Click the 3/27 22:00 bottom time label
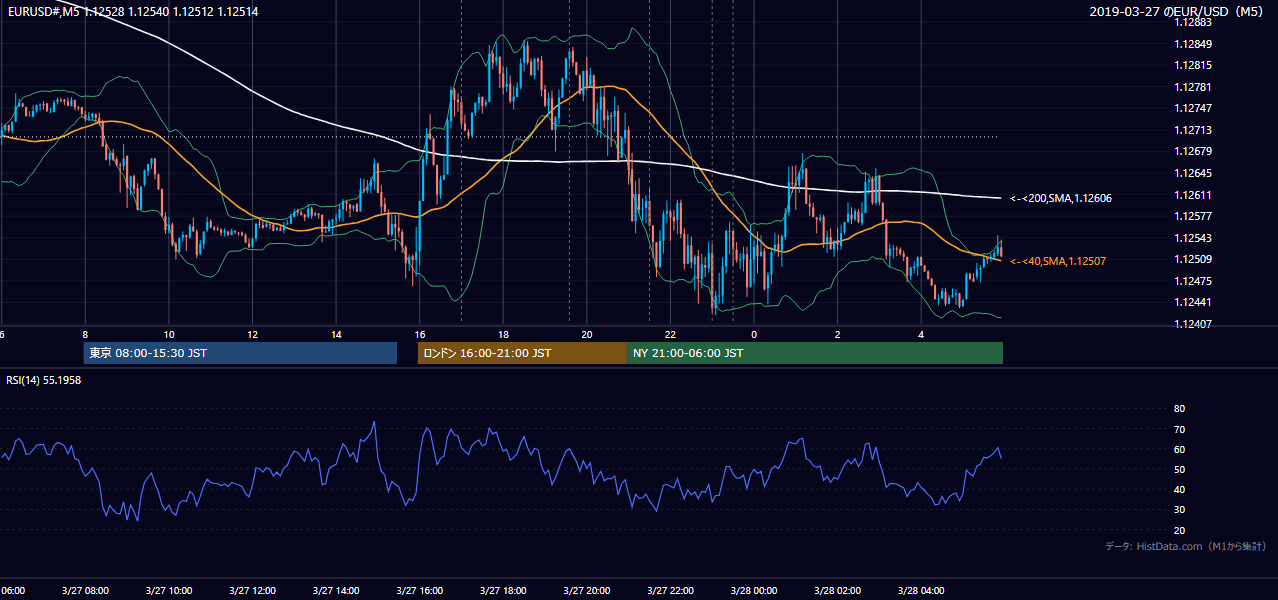Screen dimensions: 1278x600 671,591
